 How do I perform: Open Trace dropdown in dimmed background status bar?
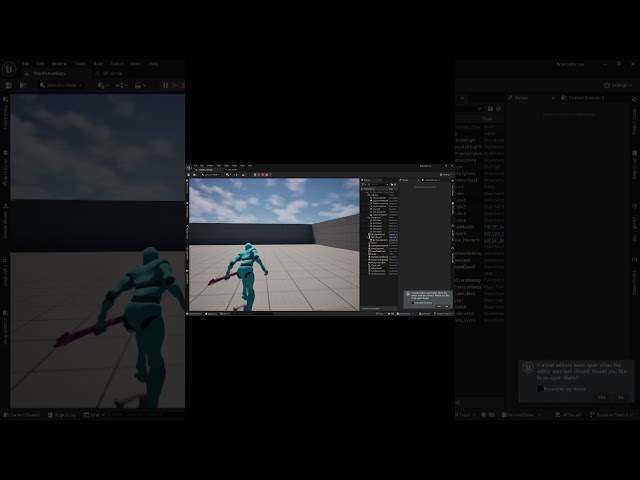click(466, 415)
